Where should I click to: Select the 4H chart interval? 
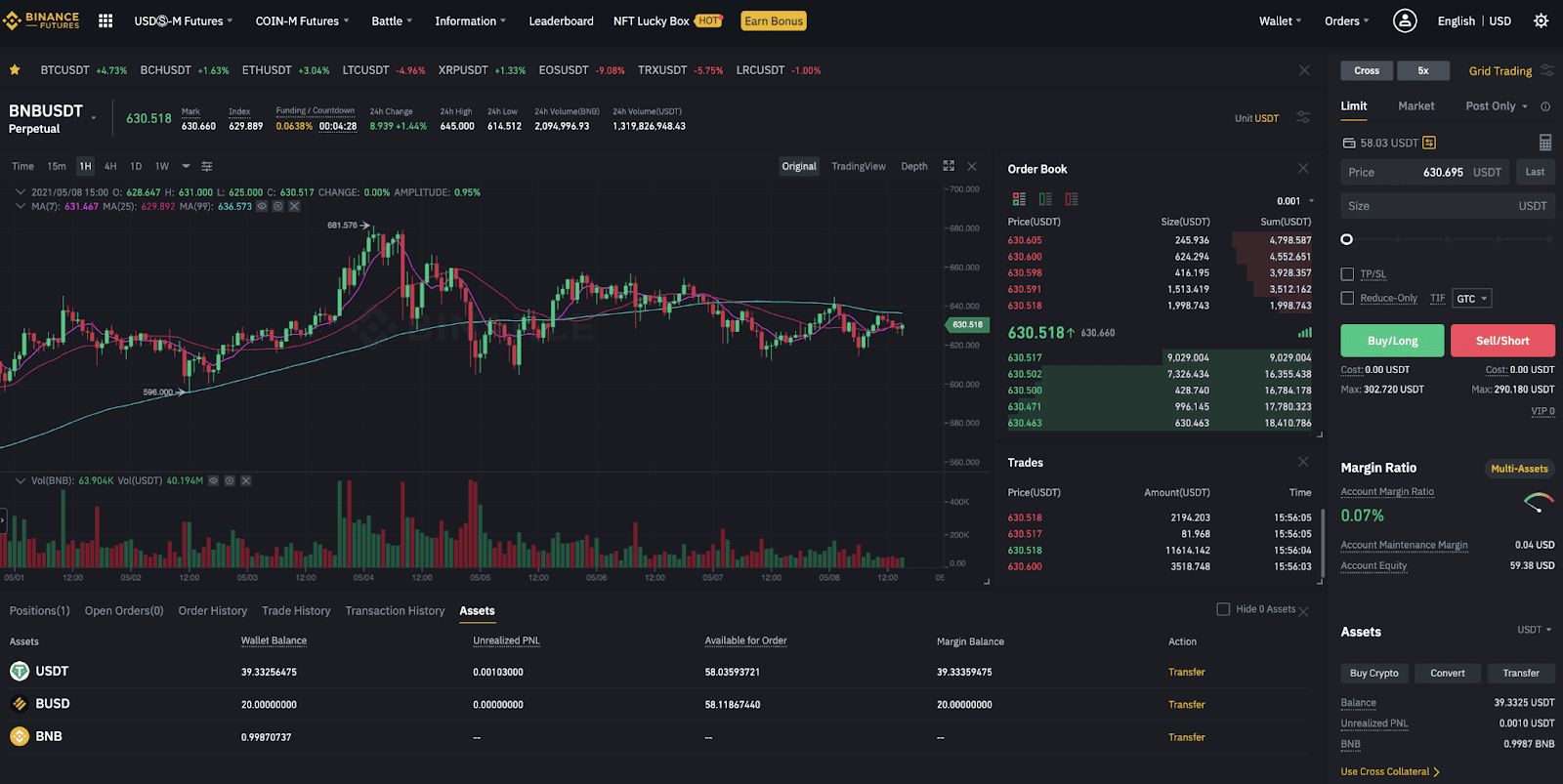coord(110,166)
